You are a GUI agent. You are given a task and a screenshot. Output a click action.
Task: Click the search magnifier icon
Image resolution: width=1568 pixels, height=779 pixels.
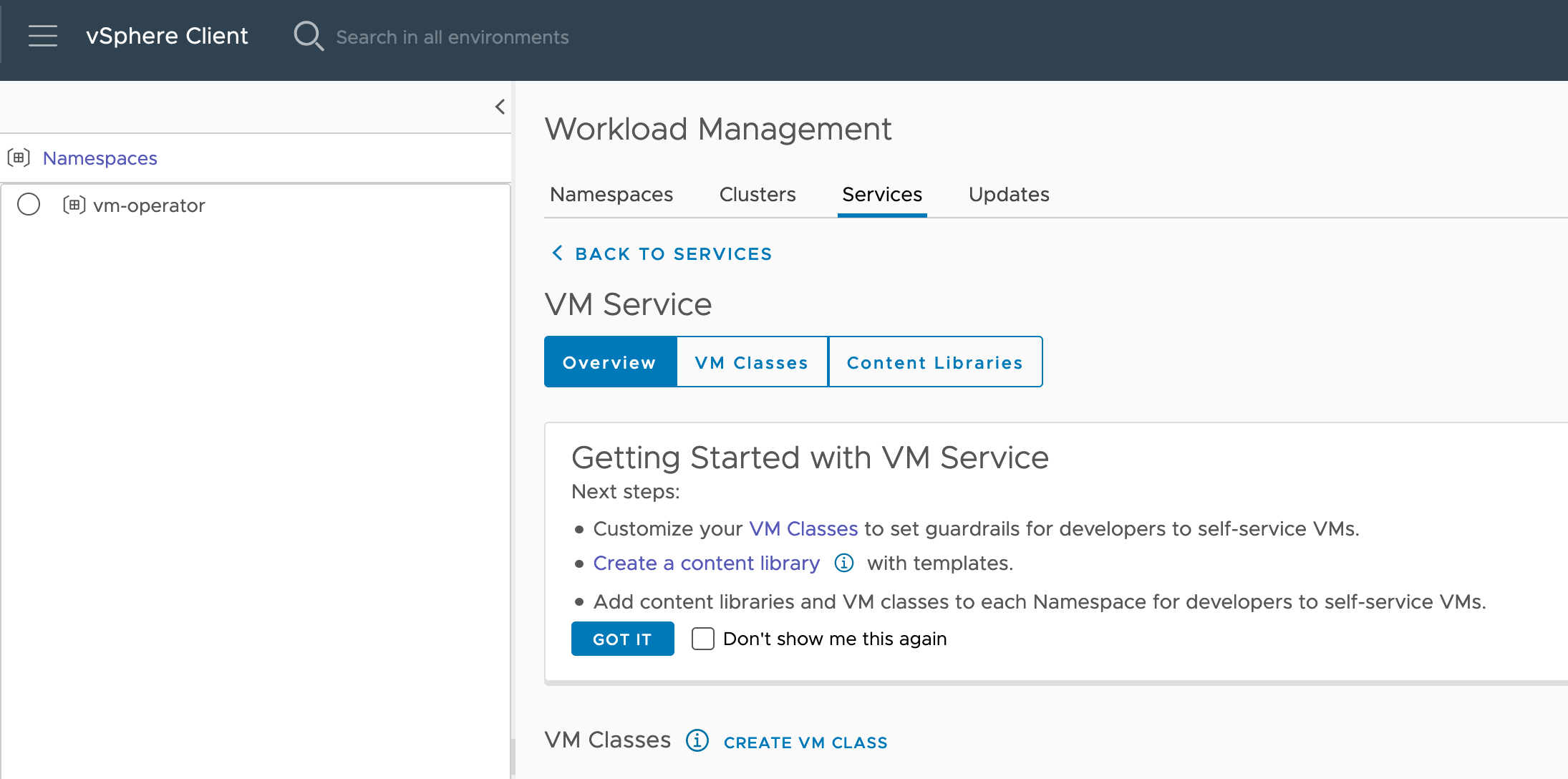point(309,36)
